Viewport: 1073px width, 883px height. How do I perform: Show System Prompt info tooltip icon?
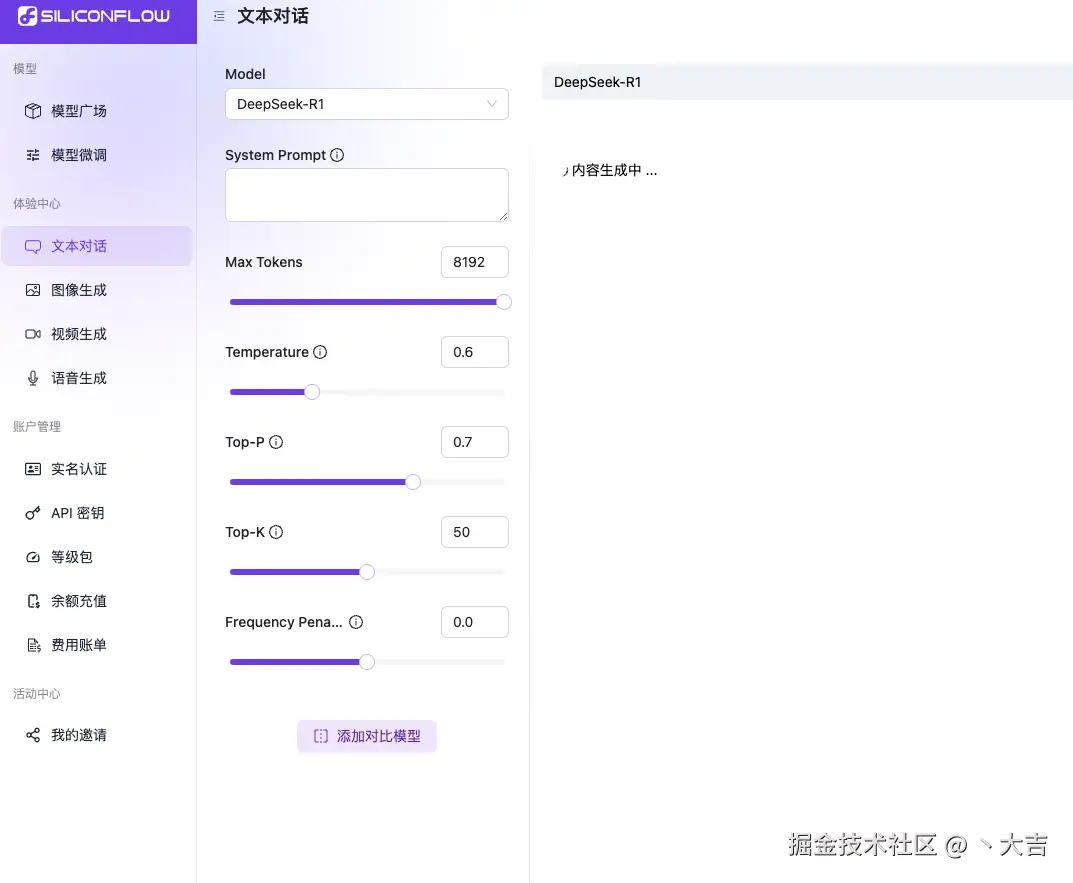click(337, 155)
